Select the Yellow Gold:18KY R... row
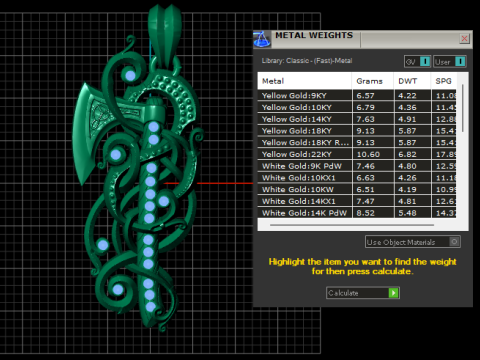Image resolution: width=480 pixels, height=360 pixels. pos(357,142)
